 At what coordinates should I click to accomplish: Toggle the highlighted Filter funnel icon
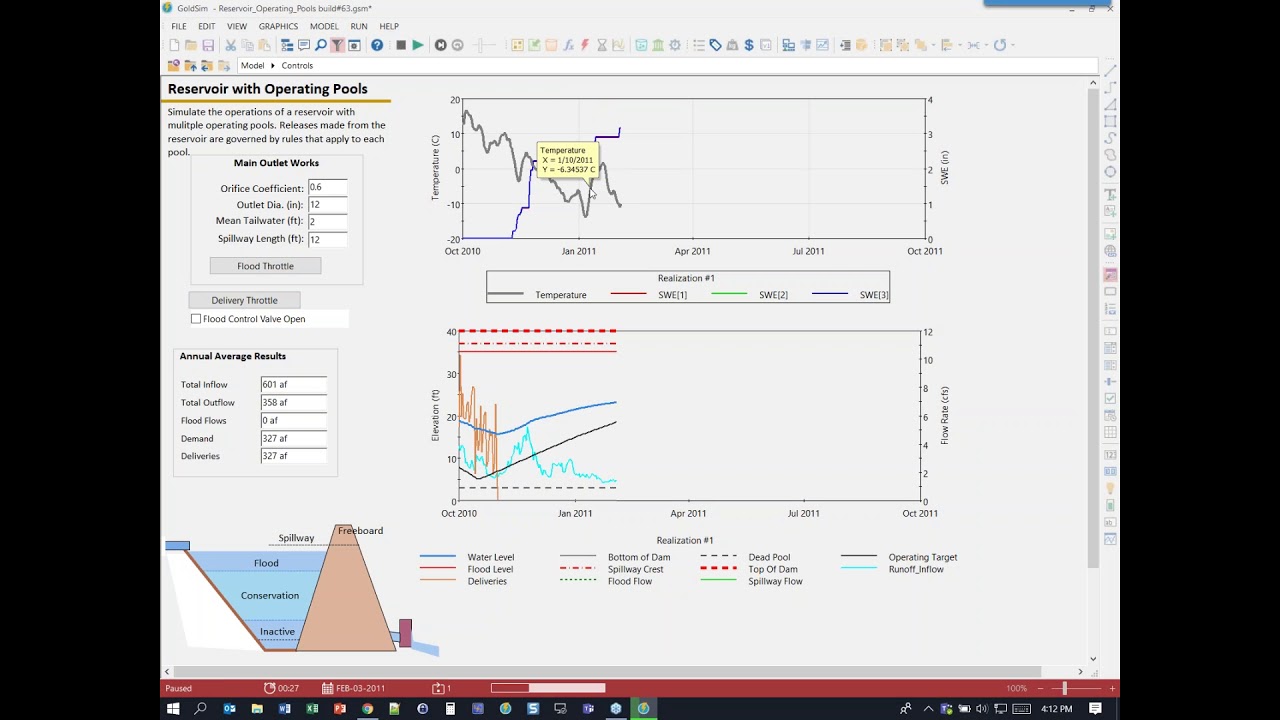pos(337,45)
